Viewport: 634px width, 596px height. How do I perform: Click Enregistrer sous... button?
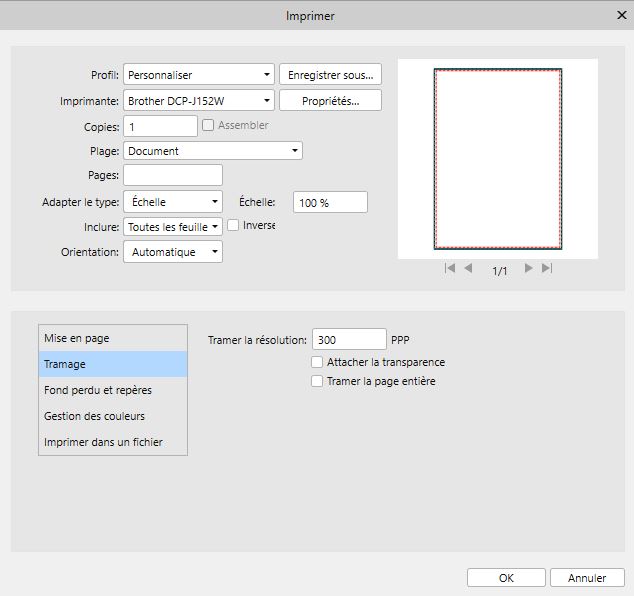click(330, 75)
